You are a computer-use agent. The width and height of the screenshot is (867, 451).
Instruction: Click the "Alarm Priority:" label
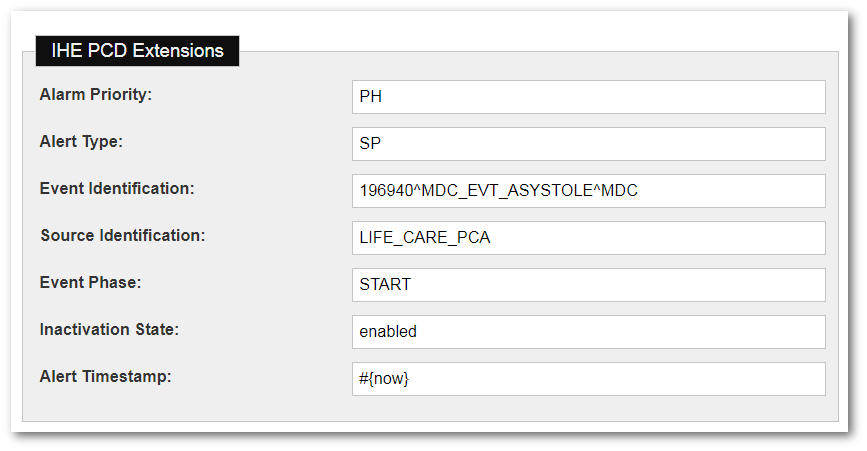(95, 95)
